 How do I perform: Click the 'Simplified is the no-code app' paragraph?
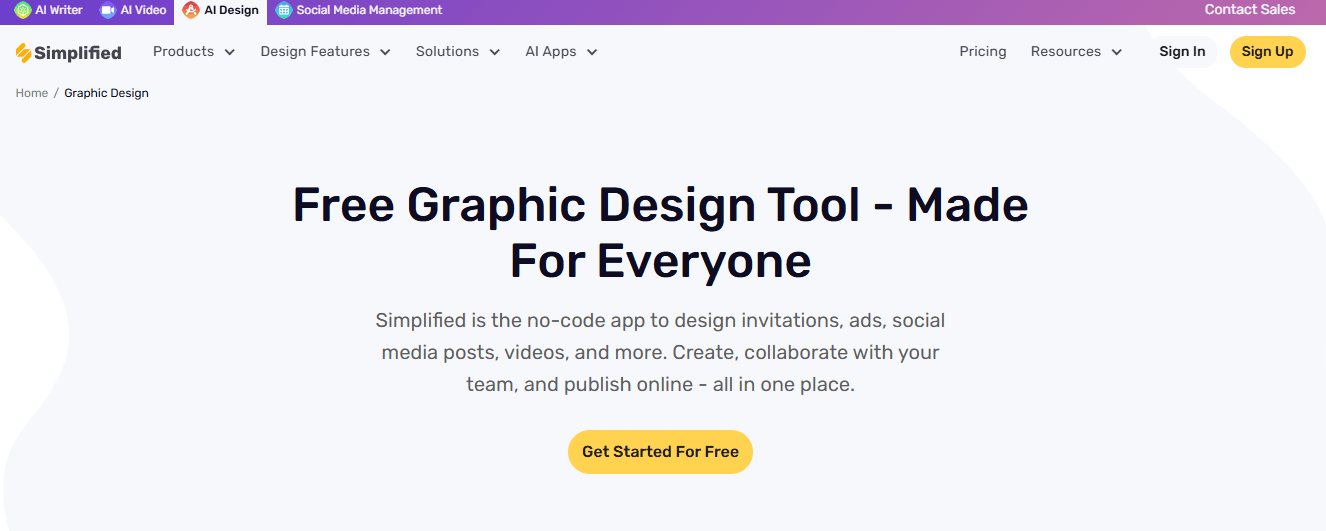pos(660,352)
